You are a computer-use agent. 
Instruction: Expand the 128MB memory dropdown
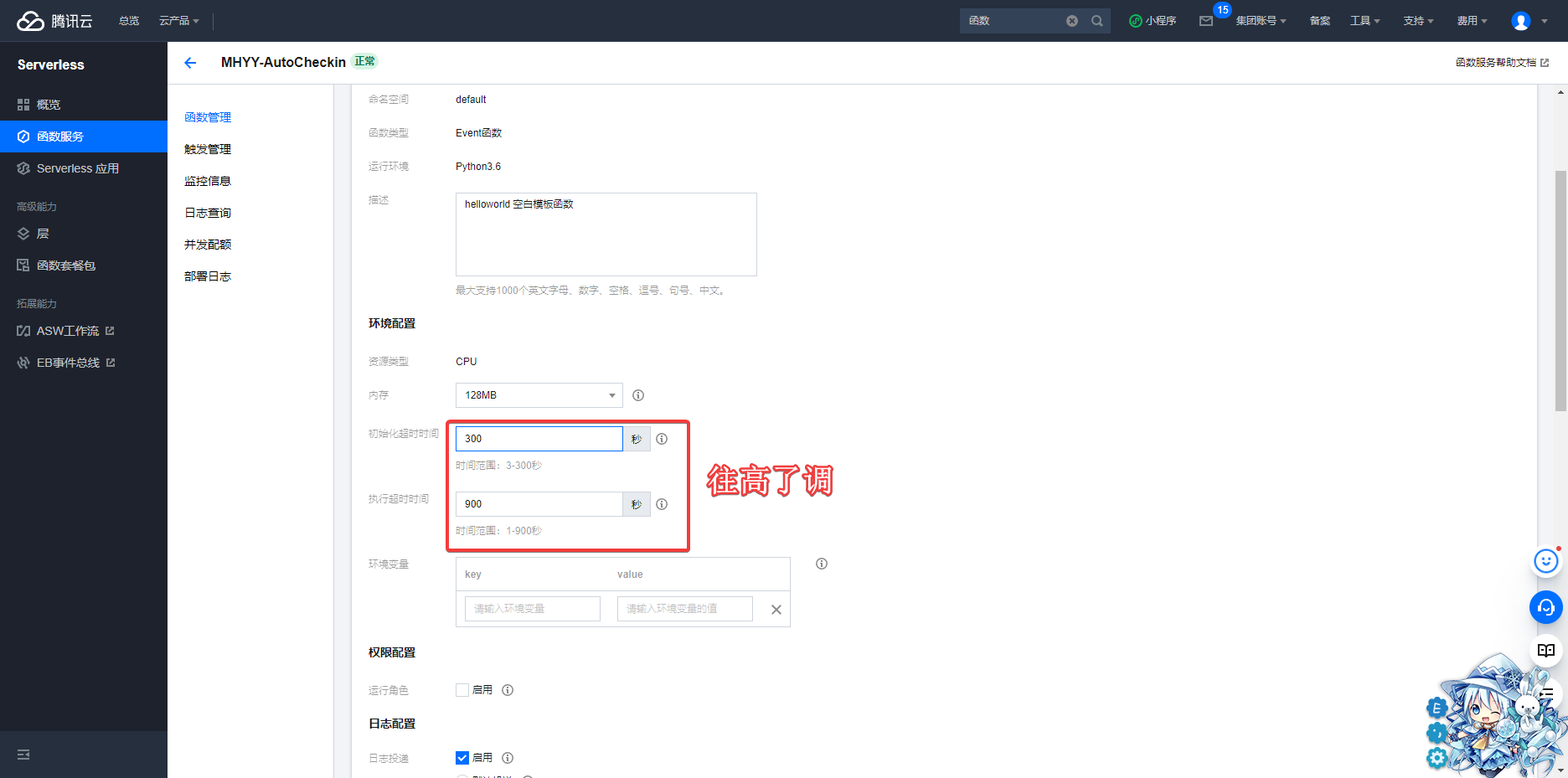pyautogui.click(x=539, y=395)
